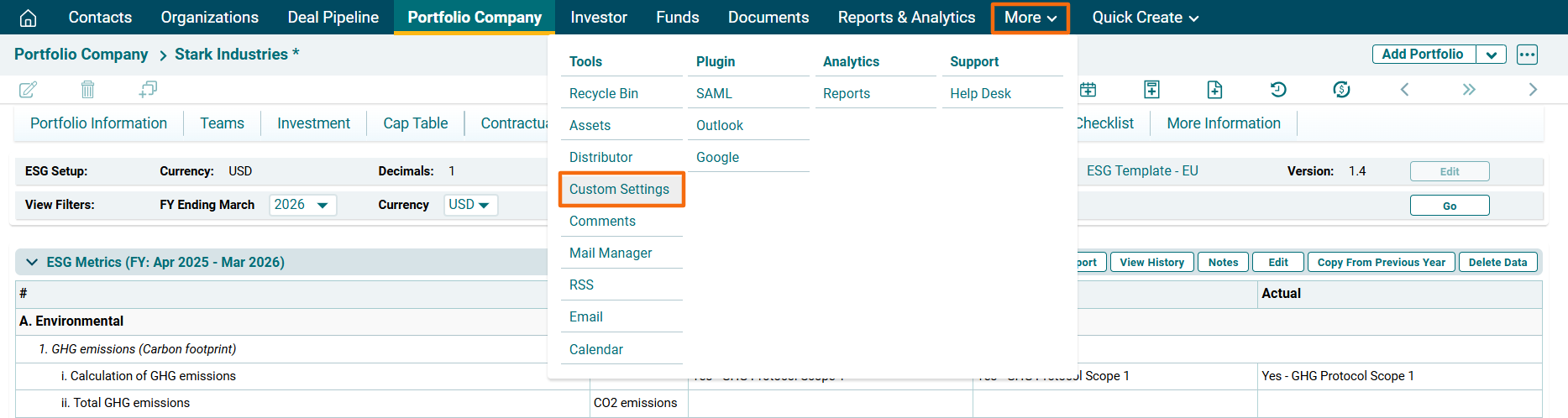1568x418 pixels.
Task: Go to next record using right arrow
Action: point(1533,89)
